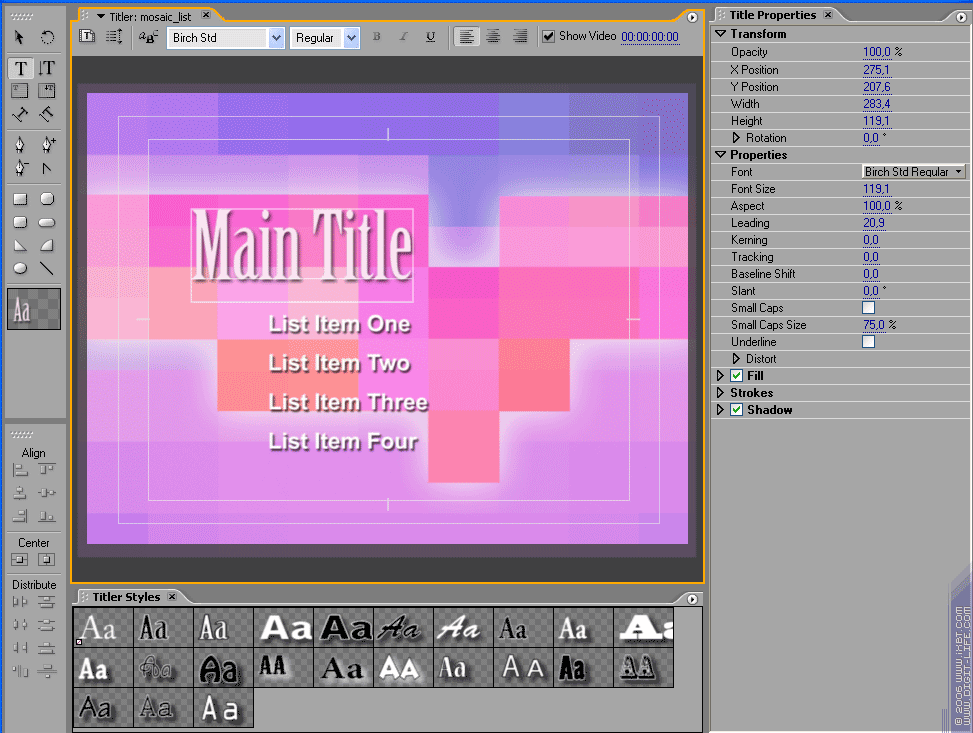Select the Wedge tool
This screenshot has height=733, width=973.
click(x=20, y=246)
